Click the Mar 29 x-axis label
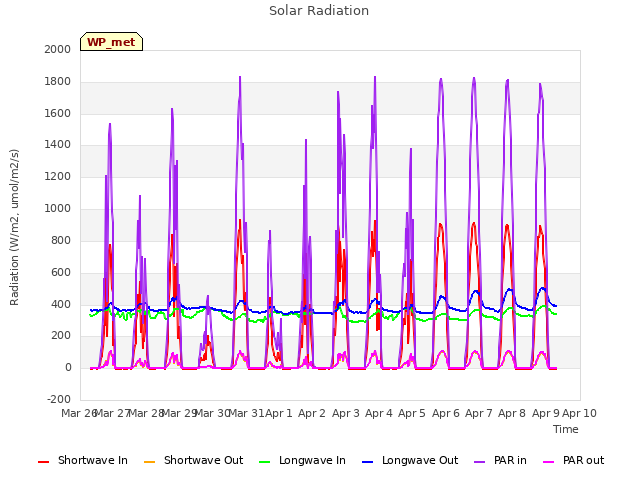 pyautogui.click(x=179, y=413)
